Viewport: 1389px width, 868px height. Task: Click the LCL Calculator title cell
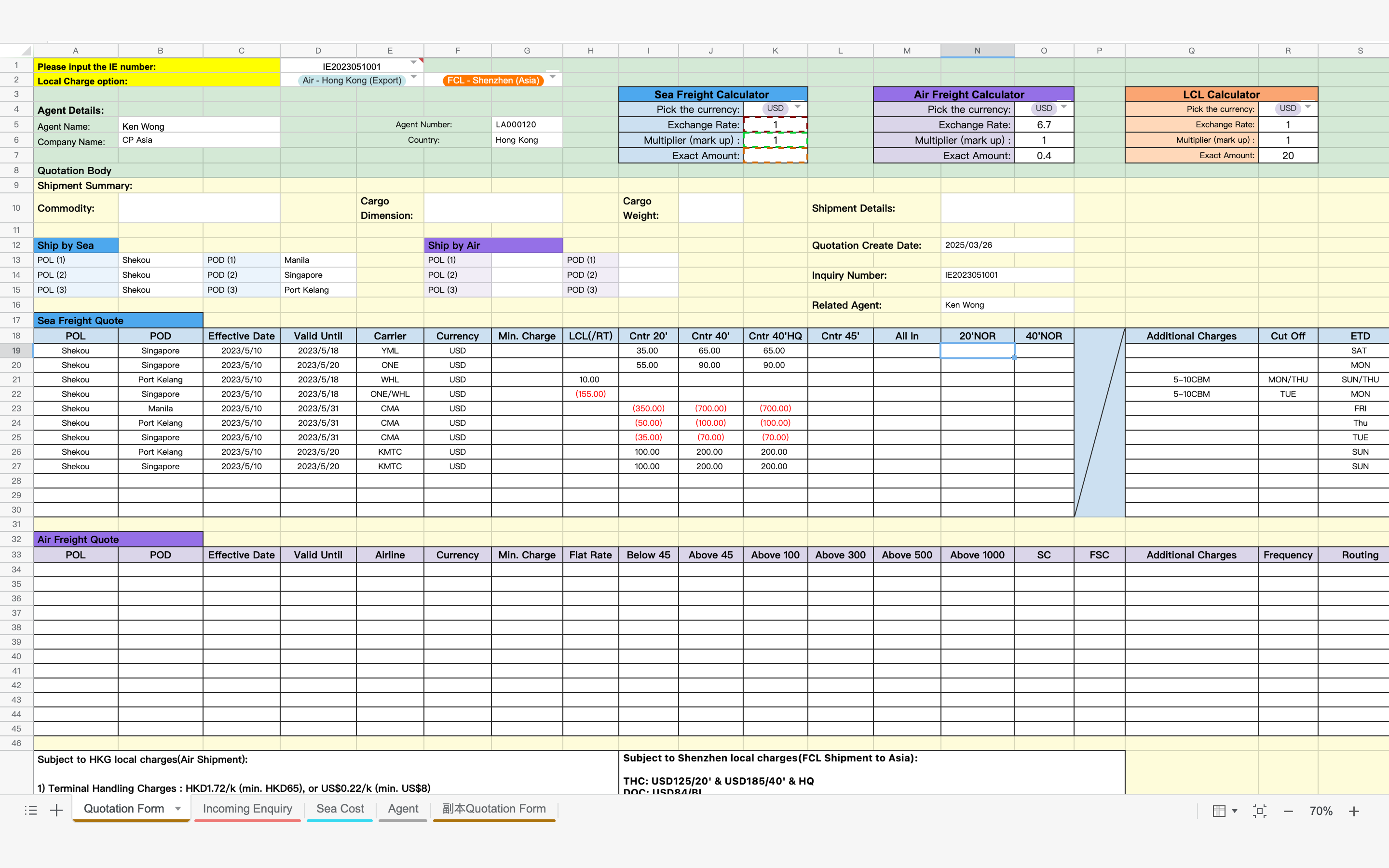(1221, 95)
